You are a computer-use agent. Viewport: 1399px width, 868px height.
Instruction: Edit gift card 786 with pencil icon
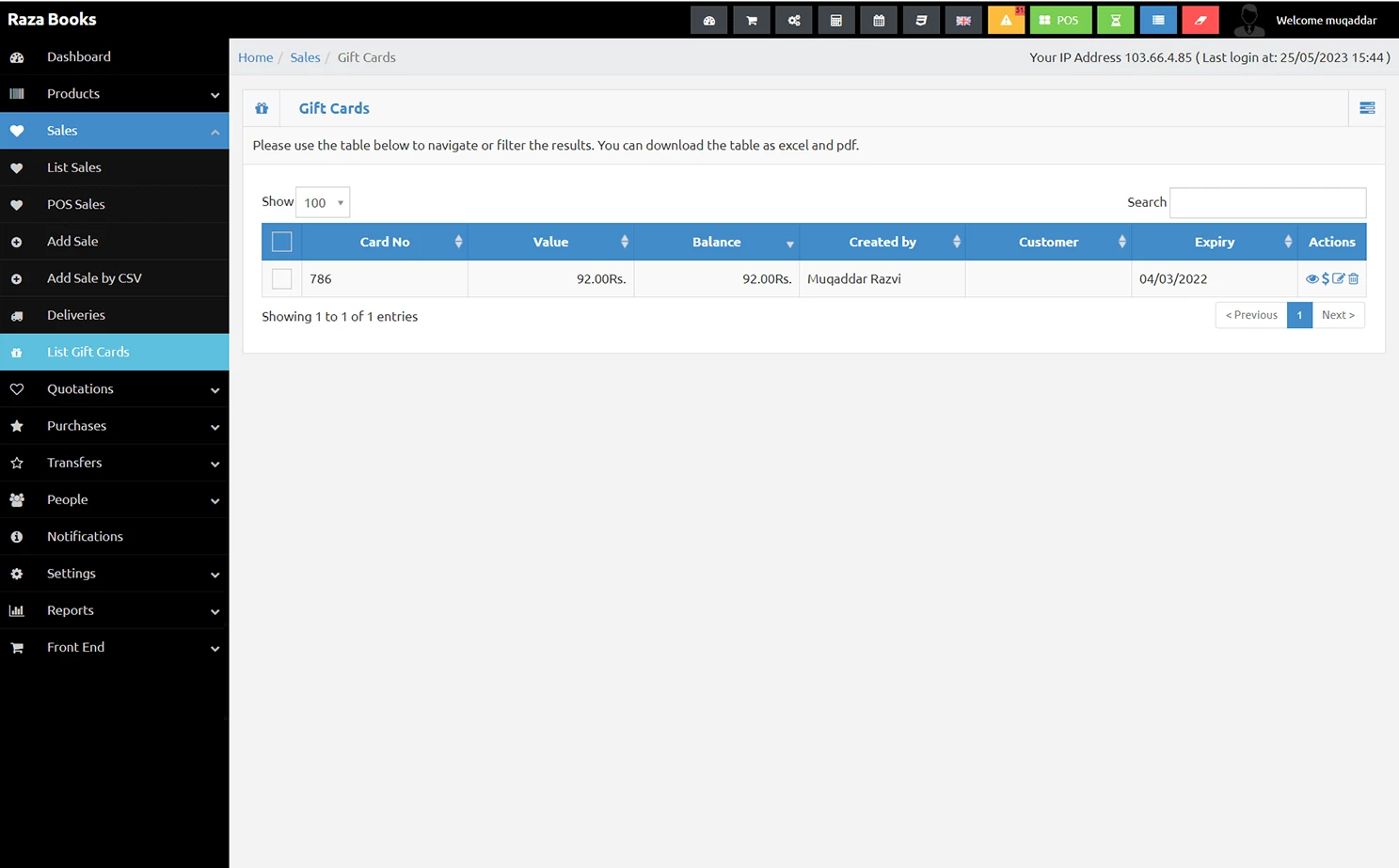[1339, 279]
